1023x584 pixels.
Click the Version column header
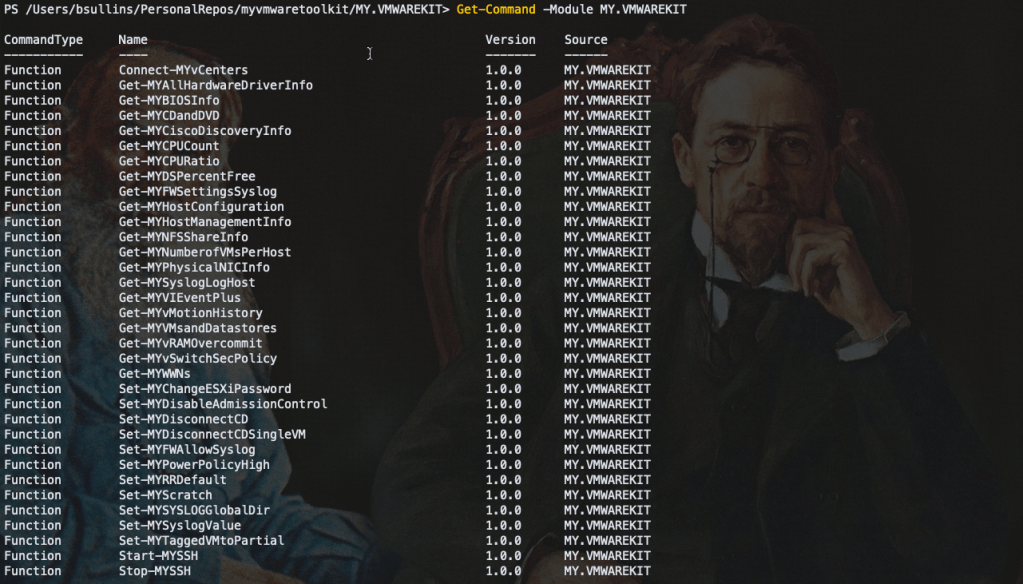[x=510, y=40]
